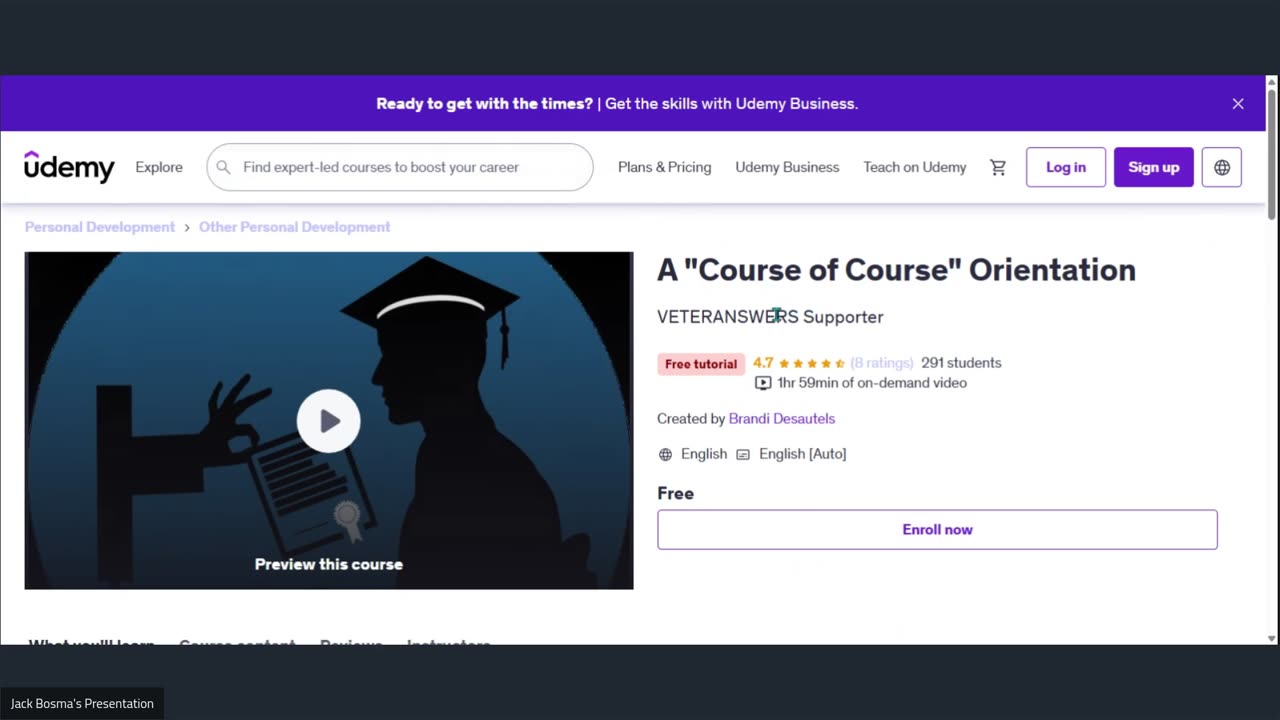The image size is (1280, 720).
Task: Click the 4.7 rating number
Action: [x=763, y=363]
